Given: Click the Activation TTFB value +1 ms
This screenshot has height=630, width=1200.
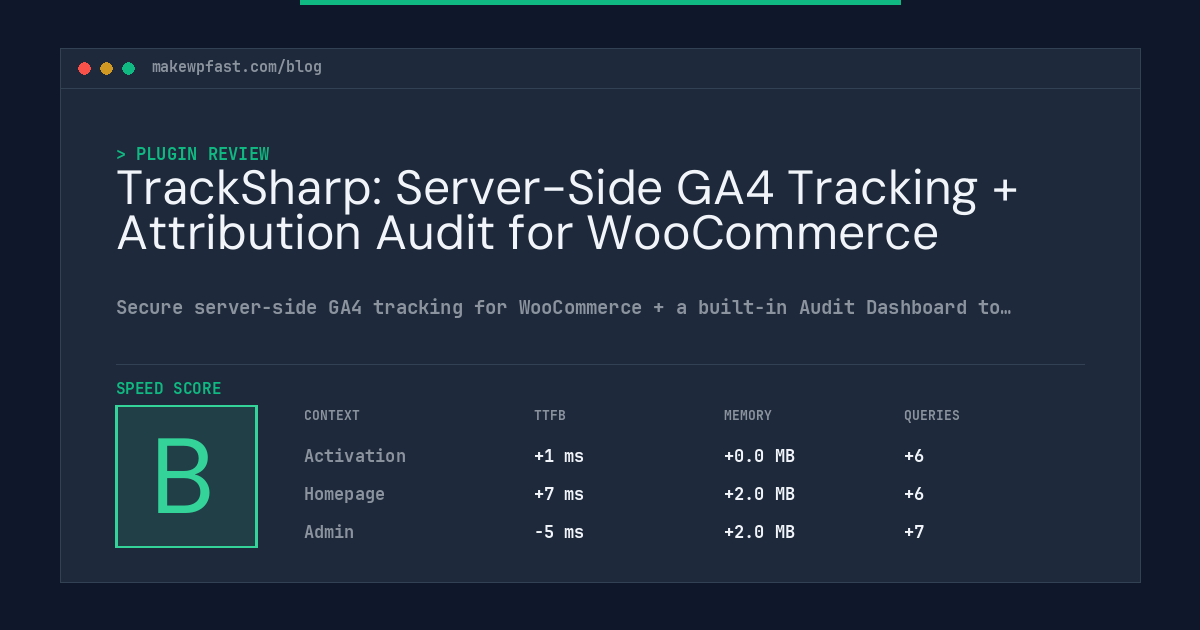Looking at the screenshot, I should coord(559,456).
